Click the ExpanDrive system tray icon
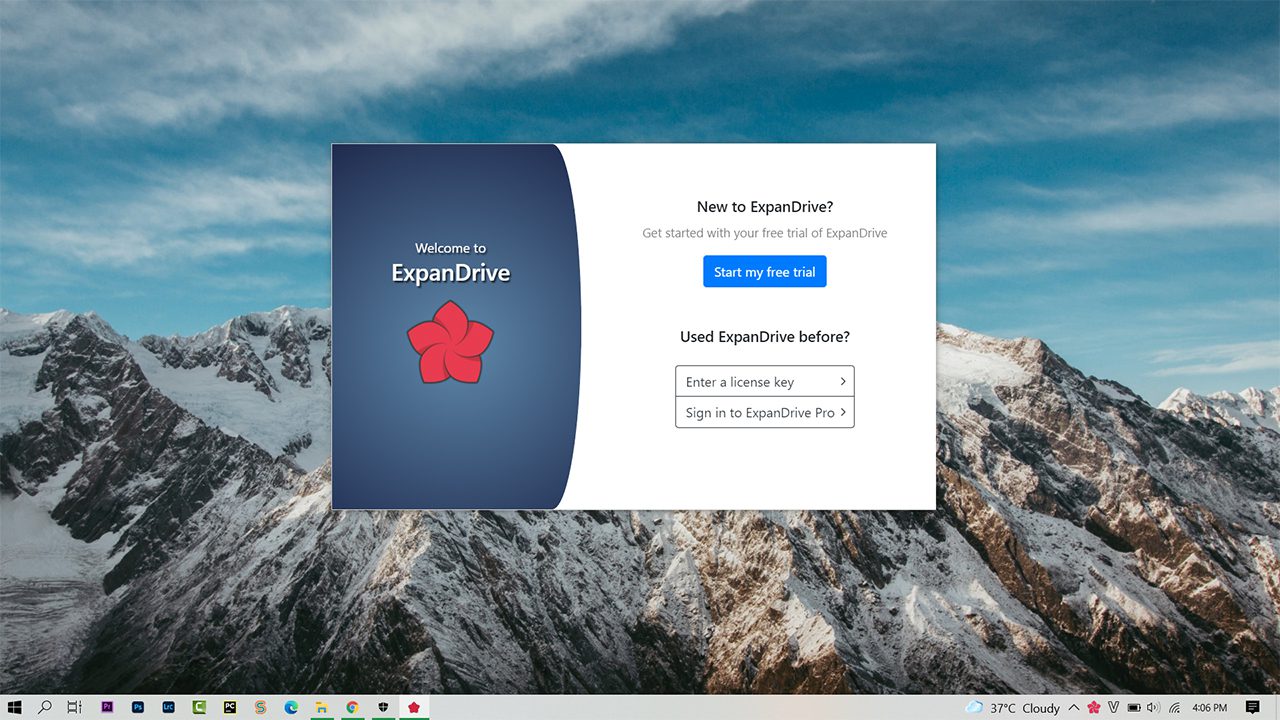 1094,707
